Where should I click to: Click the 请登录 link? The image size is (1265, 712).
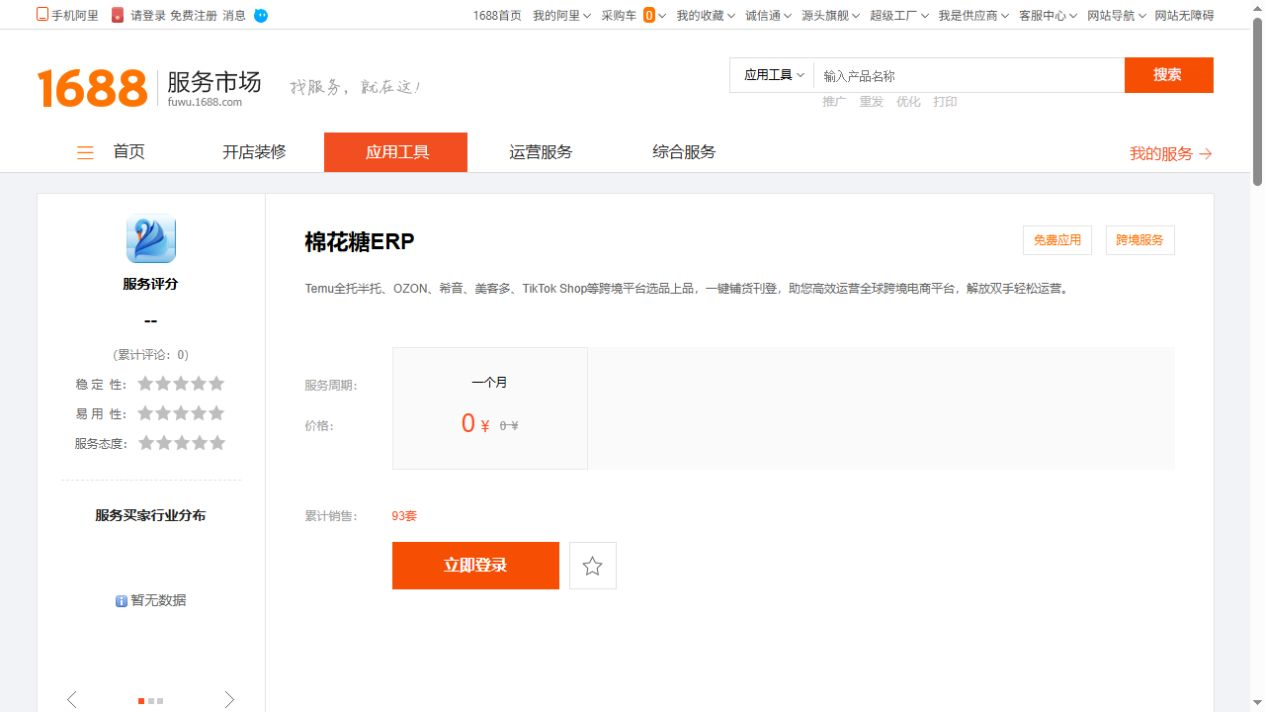point(148,15)
